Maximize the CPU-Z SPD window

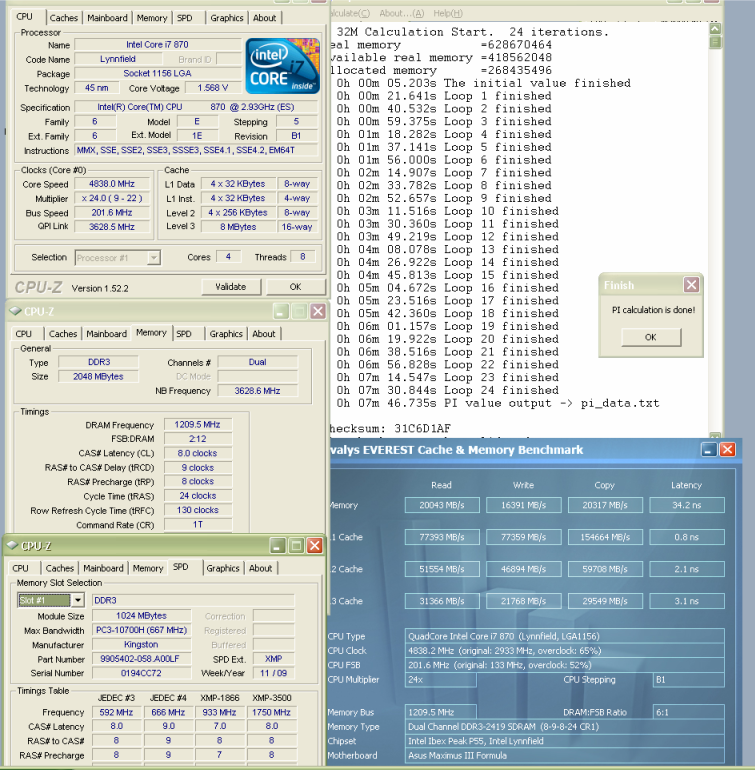tap(296, 546)
